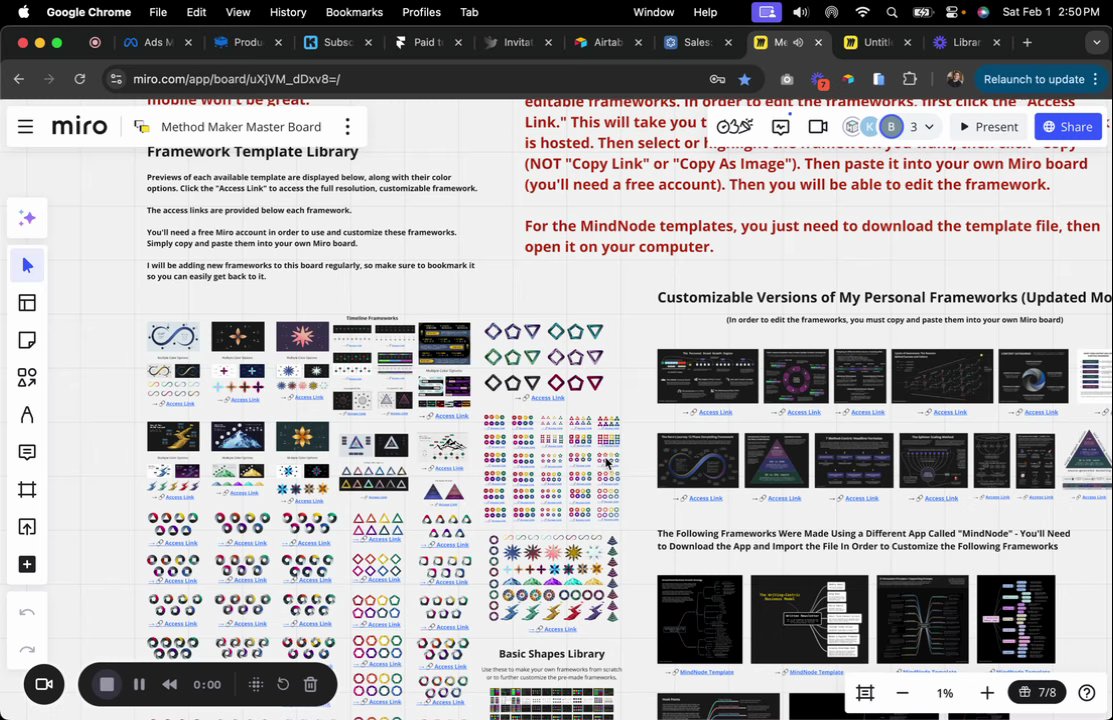Expand the collaborators list chevron
The image size is (1113, 720).
coord(929,127)
